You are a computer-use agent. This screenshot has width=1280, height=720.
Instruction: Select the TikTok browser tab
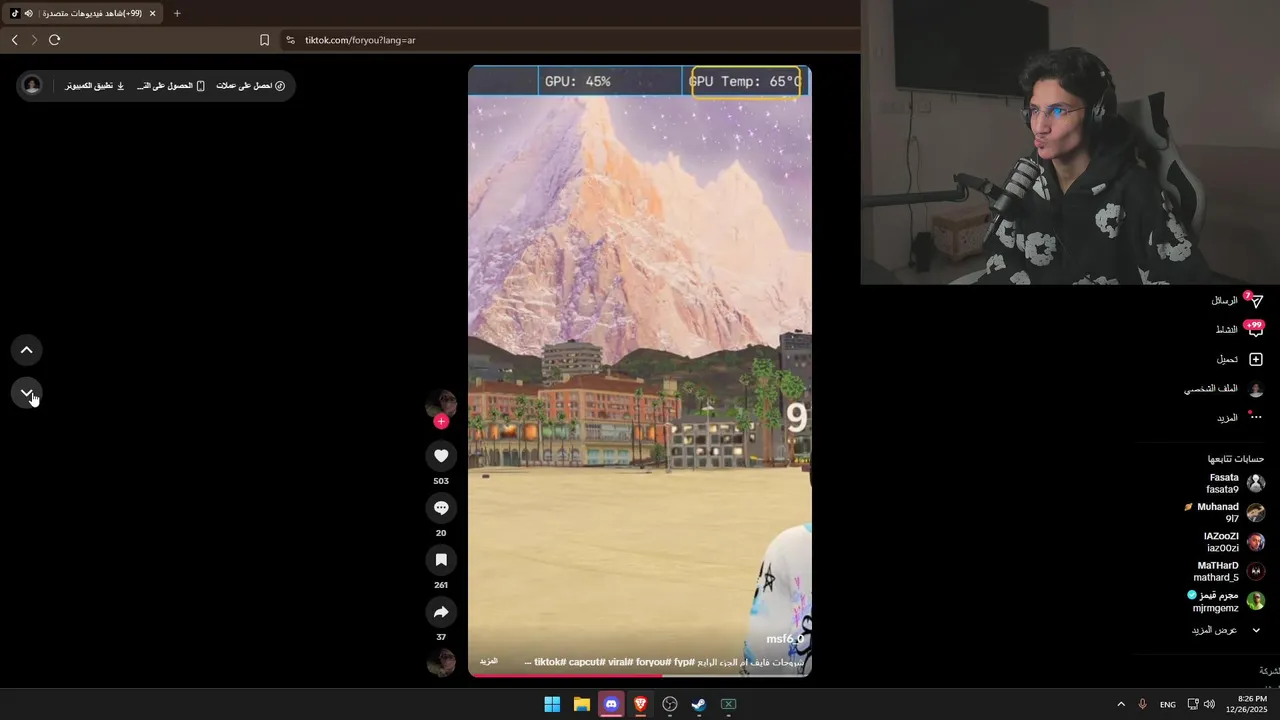pos(83,13)
